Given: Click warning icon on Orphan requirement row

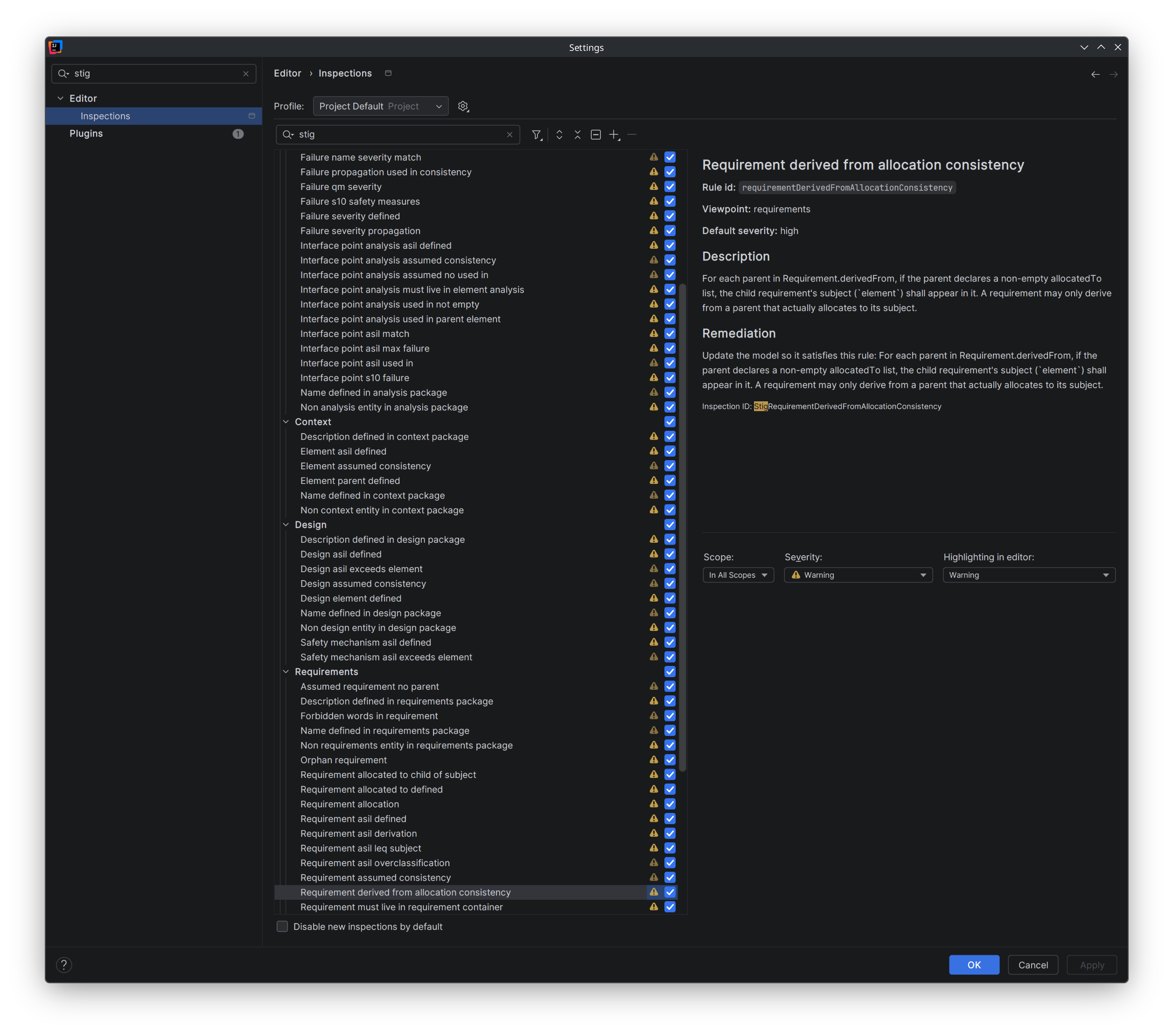Looking at the screenshot, I should click(654, 760).
